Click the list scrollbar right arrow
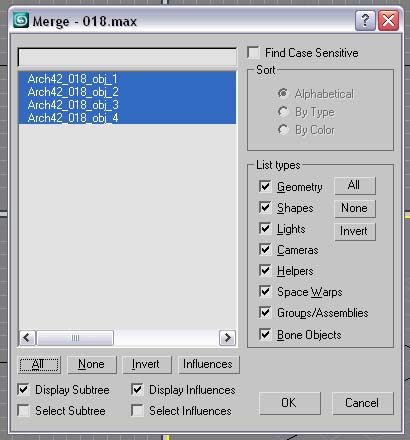The image size is (410, 440). click(x=227, y=338)
